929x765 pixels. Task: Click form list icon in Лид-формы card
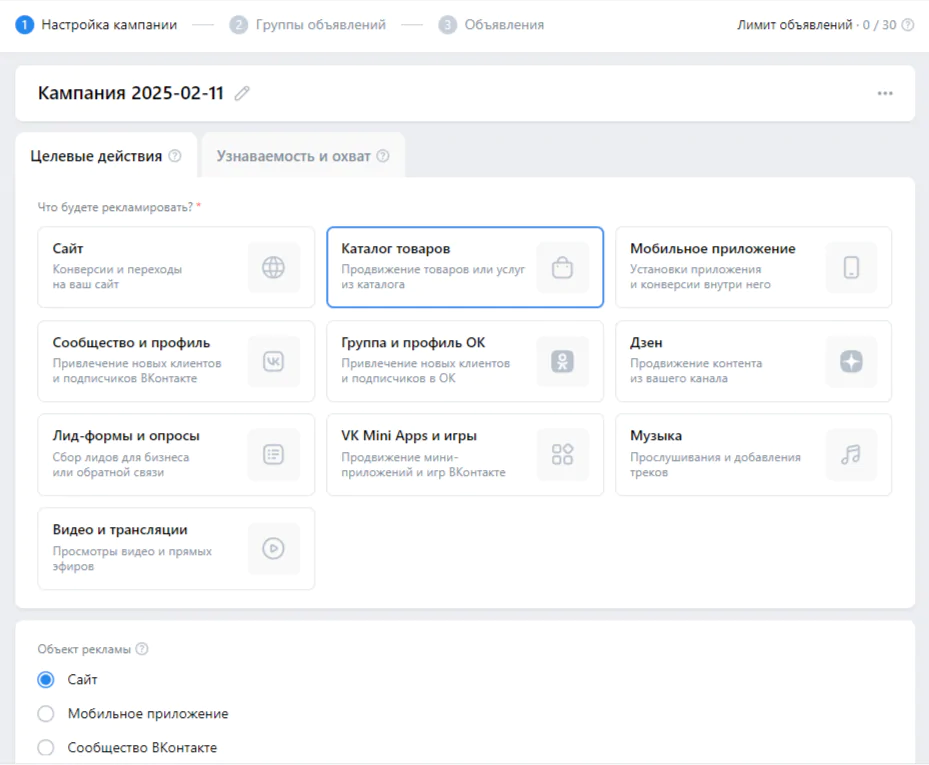[x=273, y=454]
